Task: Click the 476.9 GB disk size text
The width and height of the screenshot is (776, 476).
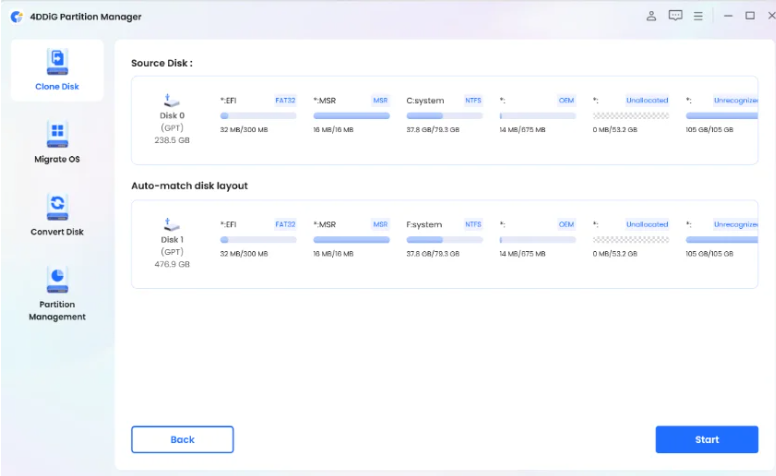Action: tap(172, 264)
